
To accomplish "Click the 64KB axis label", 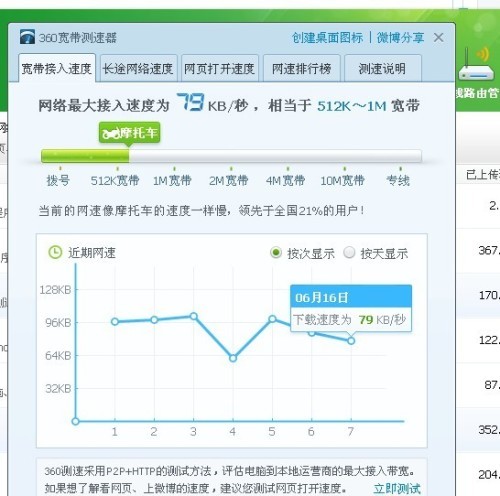I will coord(58,355).
